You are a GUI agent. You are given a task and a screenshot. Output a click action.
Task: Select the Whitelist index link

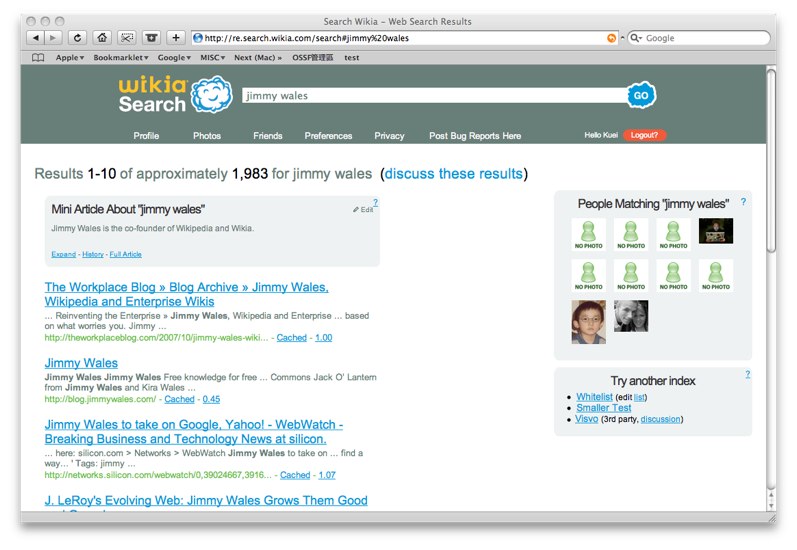595,397
